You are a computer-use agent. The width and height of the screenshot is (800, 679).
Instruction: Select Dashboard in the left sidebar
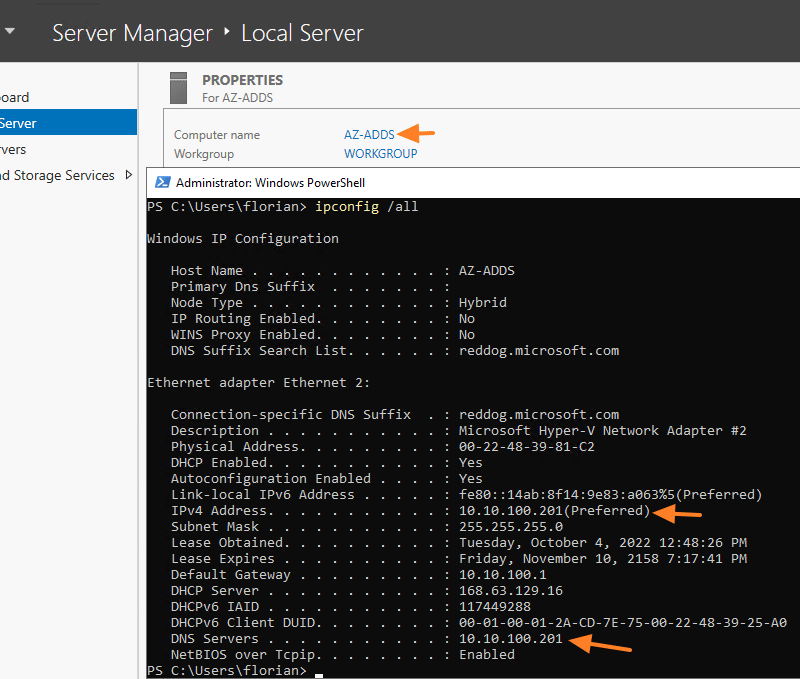click(x=14, y=97)
